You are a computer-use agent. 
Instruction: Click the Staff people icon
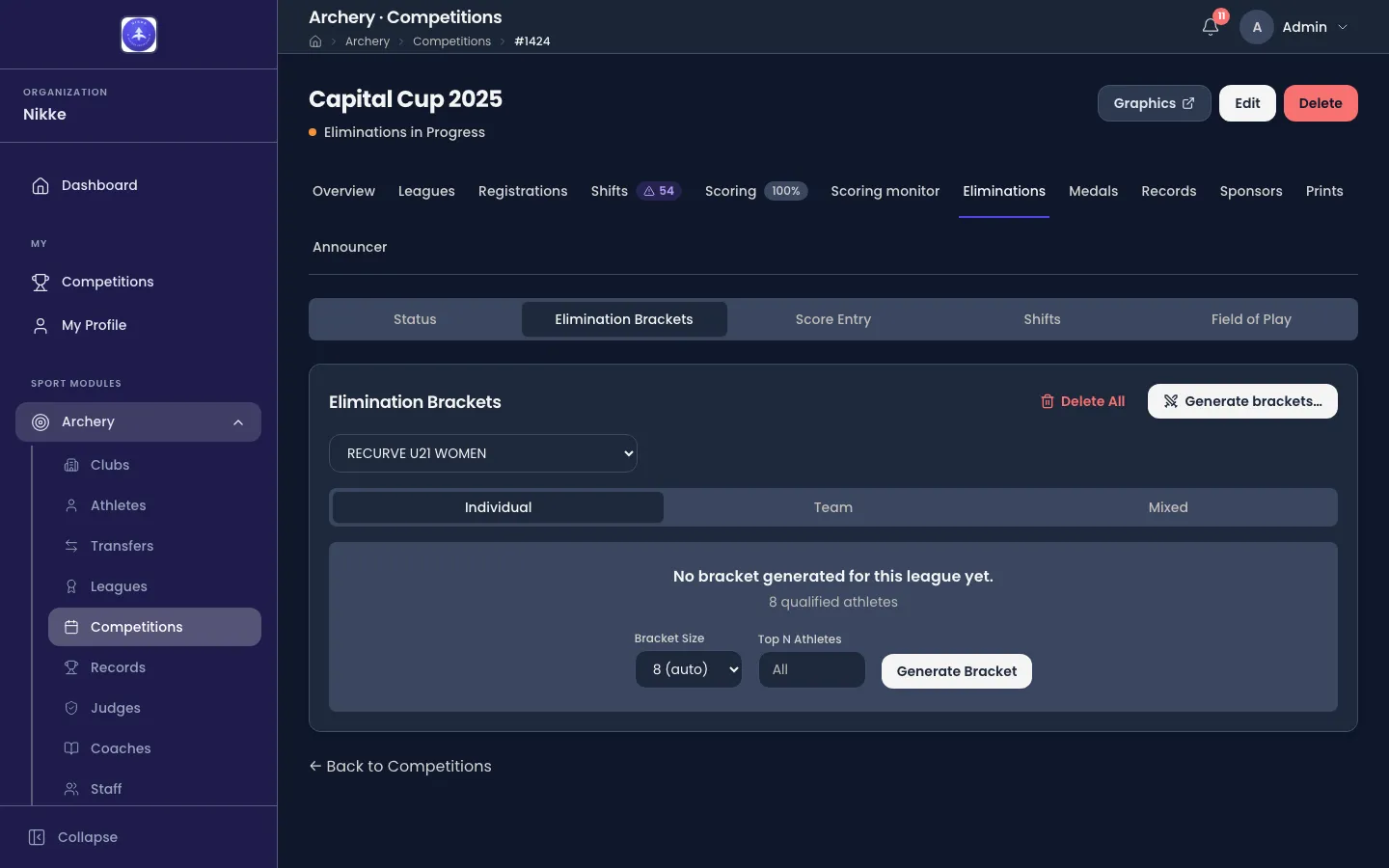coord(71,789)
